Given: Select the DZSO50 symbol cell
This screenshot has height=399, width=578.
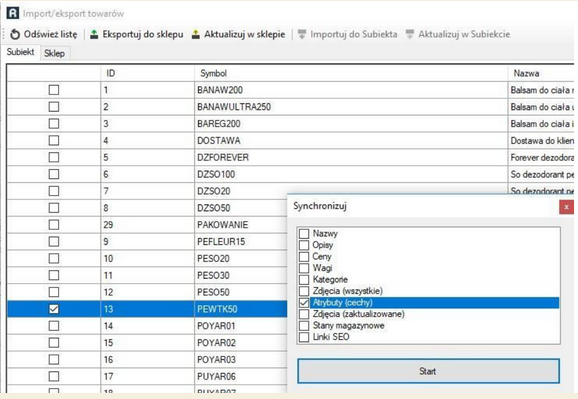Looking at the screenshot, I should click(241, 208).
